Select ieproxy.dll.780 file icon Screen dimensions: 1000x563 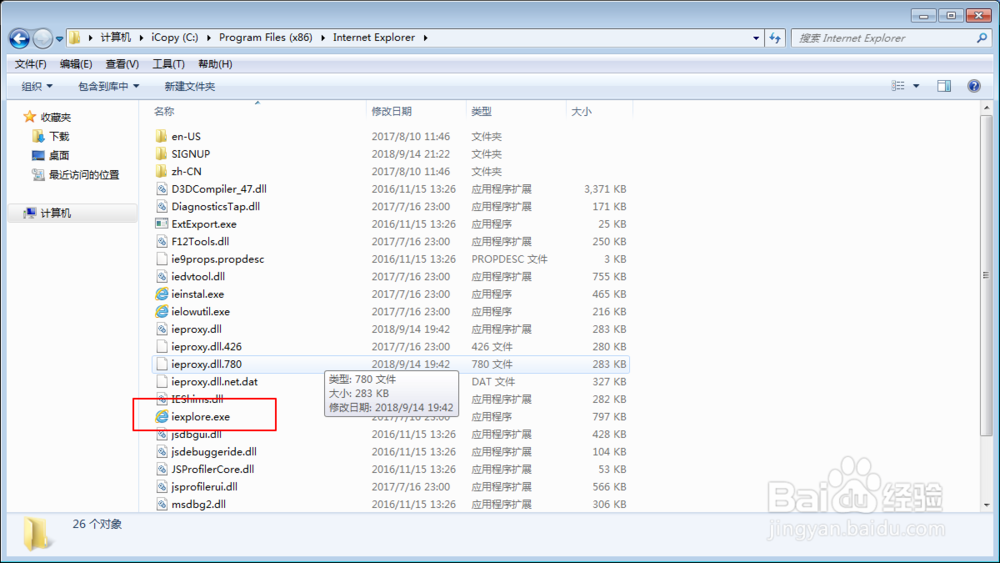[x=162, y=364]
